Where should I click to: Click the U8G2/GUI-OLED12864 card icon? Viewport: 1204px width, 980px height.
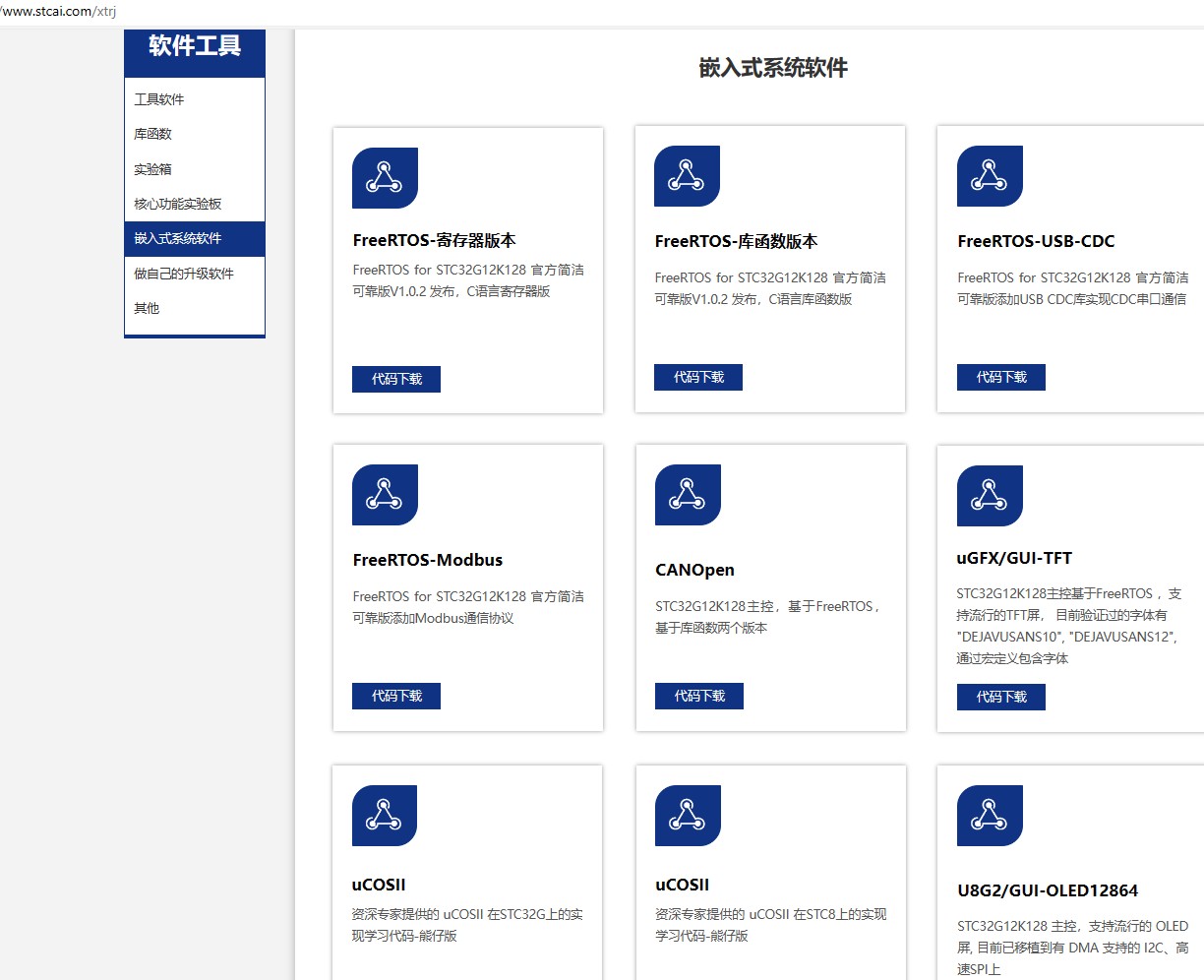pos(990,816)
